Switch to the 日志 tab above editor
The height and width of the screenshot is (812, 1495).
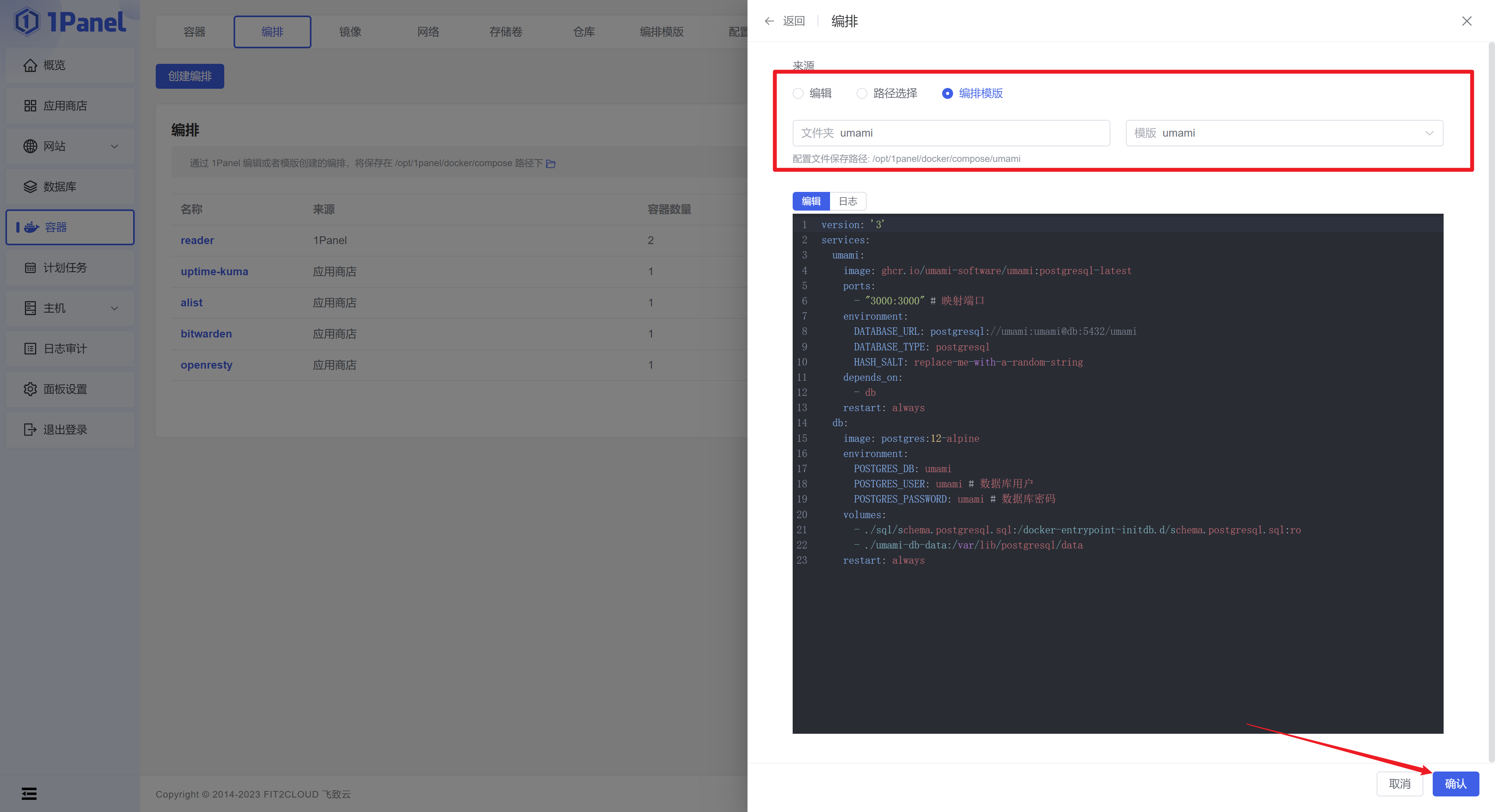[x=847, y=201]
